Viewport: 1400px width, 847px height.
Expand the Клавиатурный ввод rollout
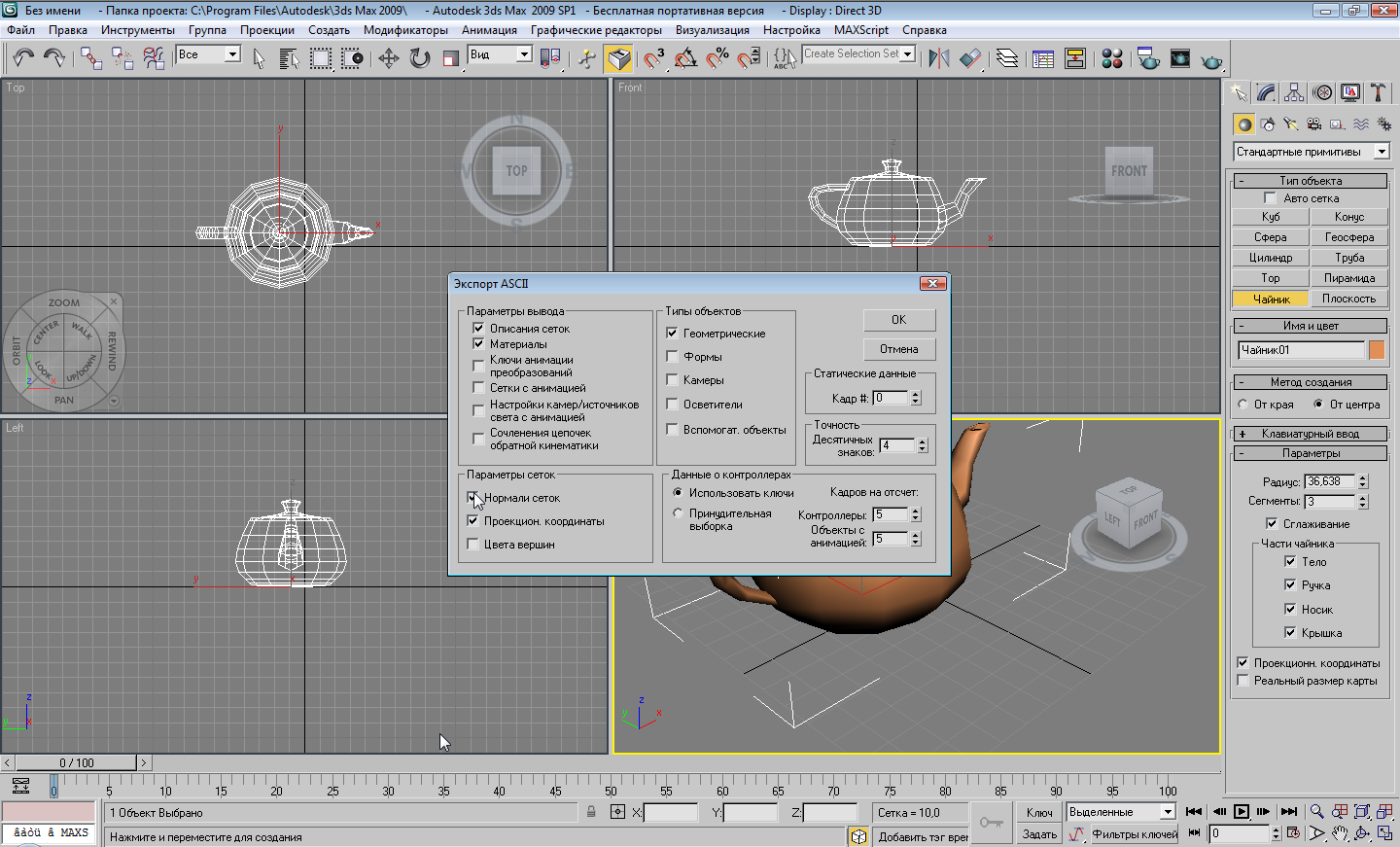point(1310,434)
